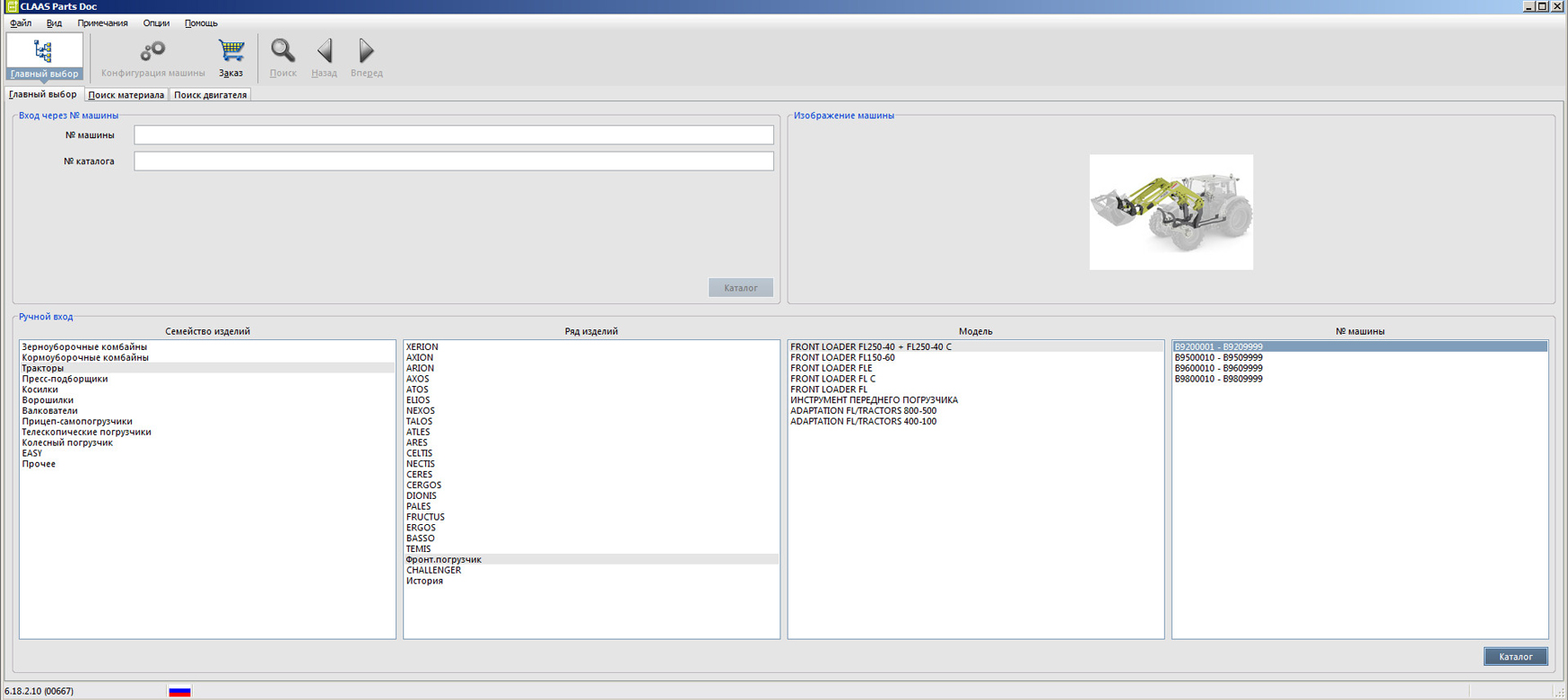
Task: Choose XERION in product series list
Action: 422,347
